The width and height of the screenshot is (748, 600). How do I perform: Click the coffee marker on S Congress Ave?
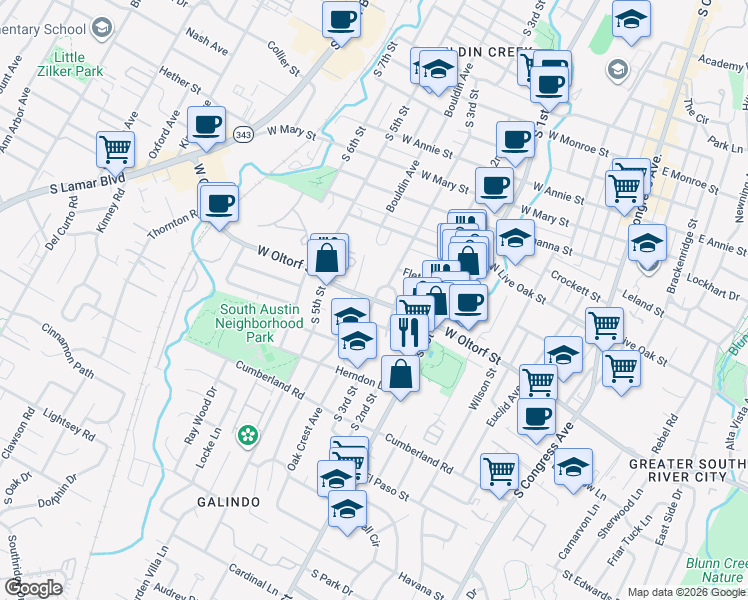click(x=537, y=418)
